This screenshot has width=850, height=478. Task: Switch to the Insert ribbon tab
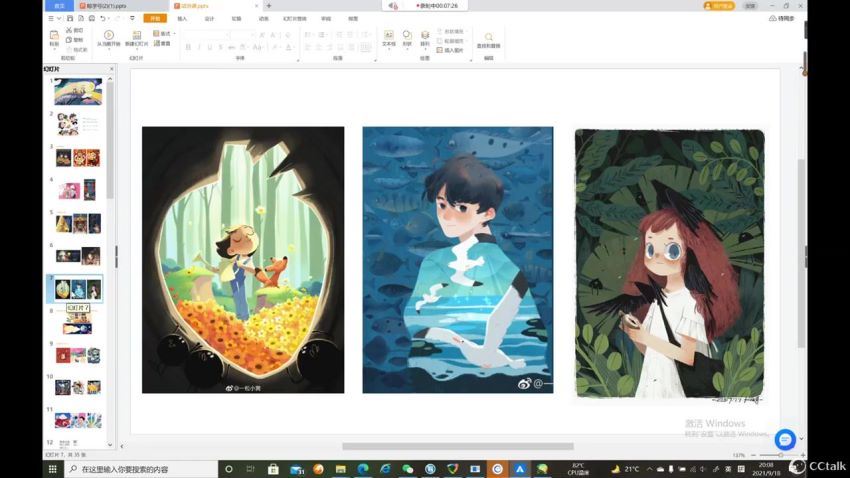point(182,18)
